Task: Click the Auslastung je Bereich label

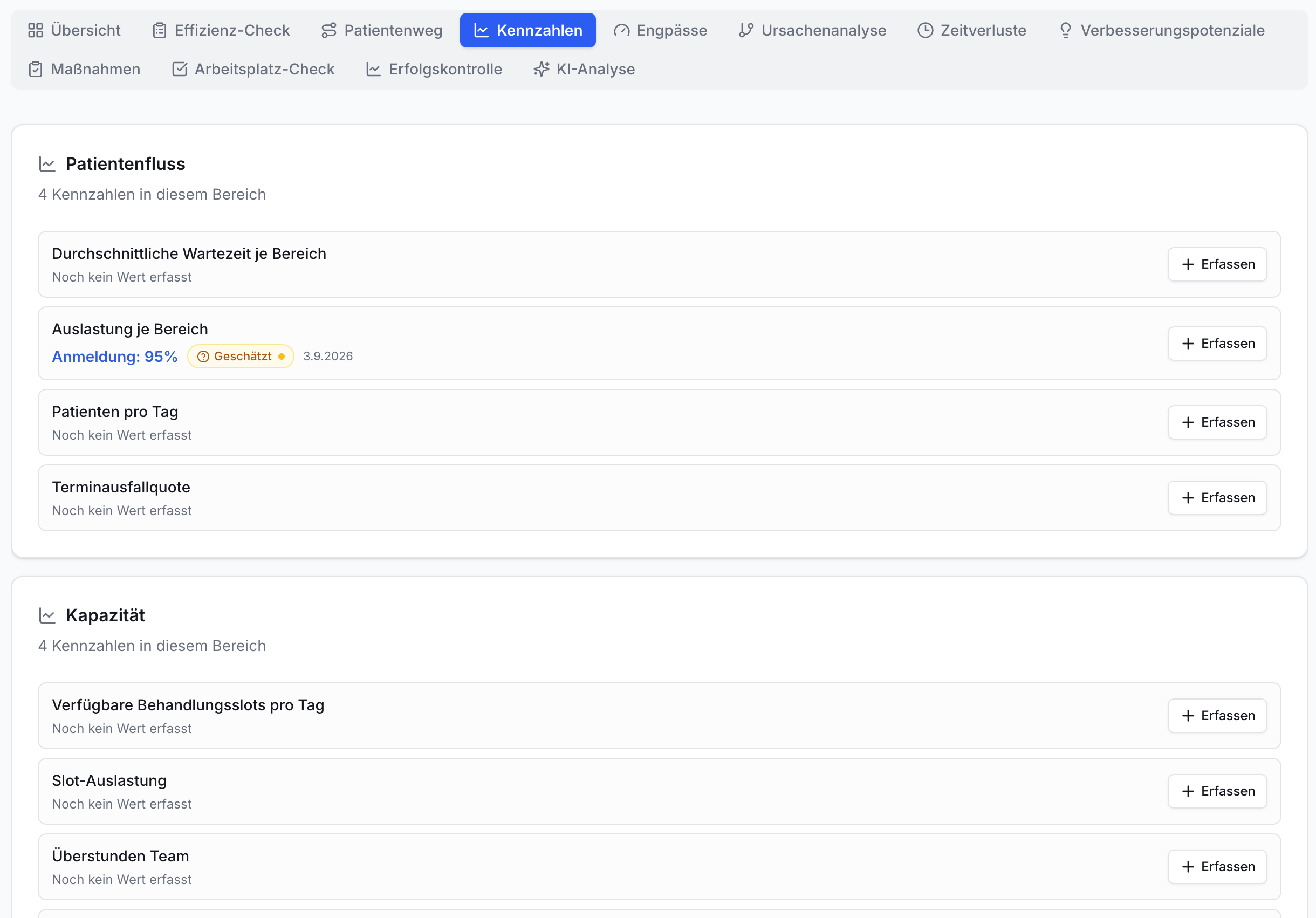Action: point(130,329)
